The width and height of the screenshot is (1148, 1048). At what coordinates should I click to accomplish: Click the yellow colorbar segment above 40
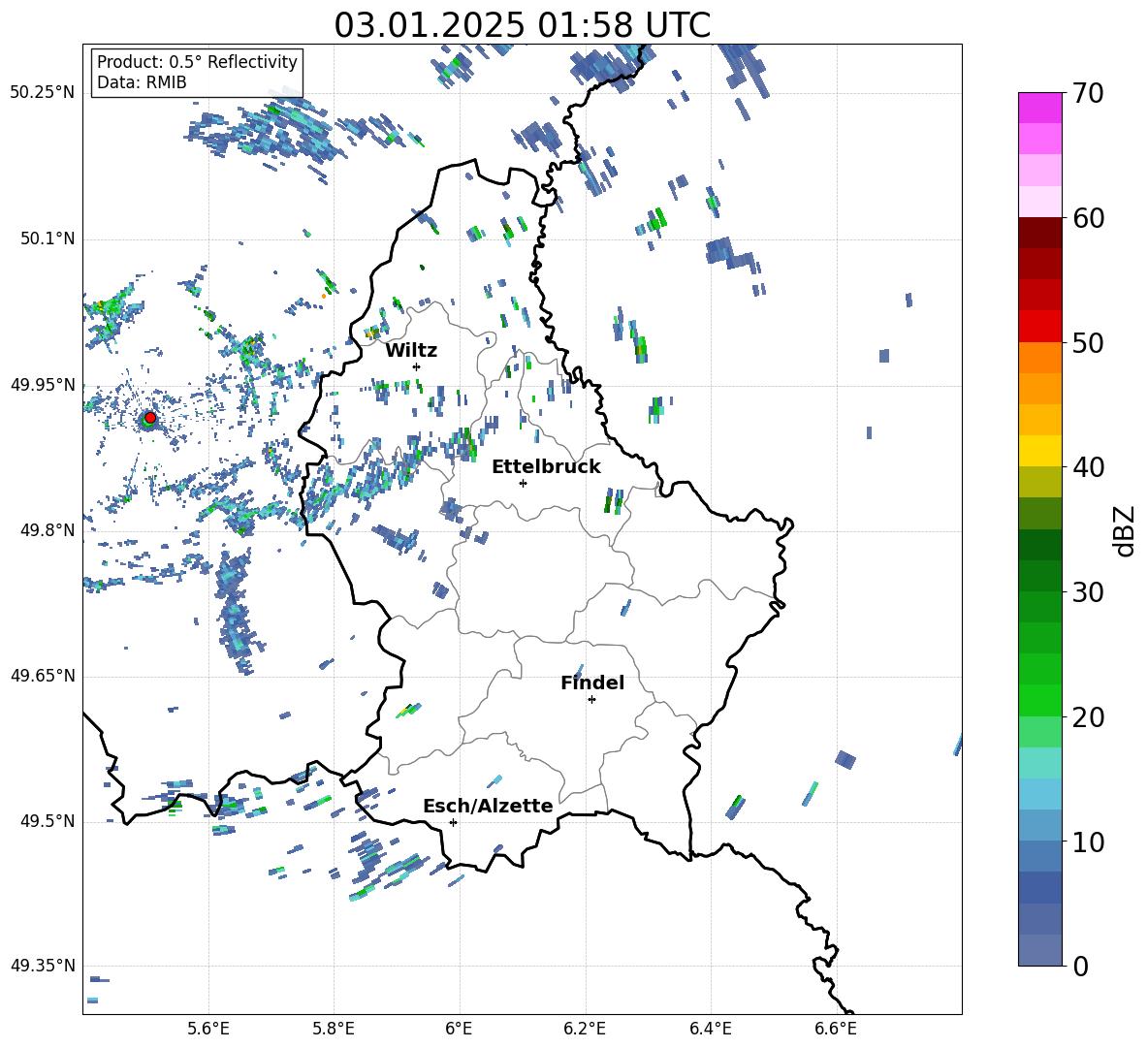pos(1039,451)
